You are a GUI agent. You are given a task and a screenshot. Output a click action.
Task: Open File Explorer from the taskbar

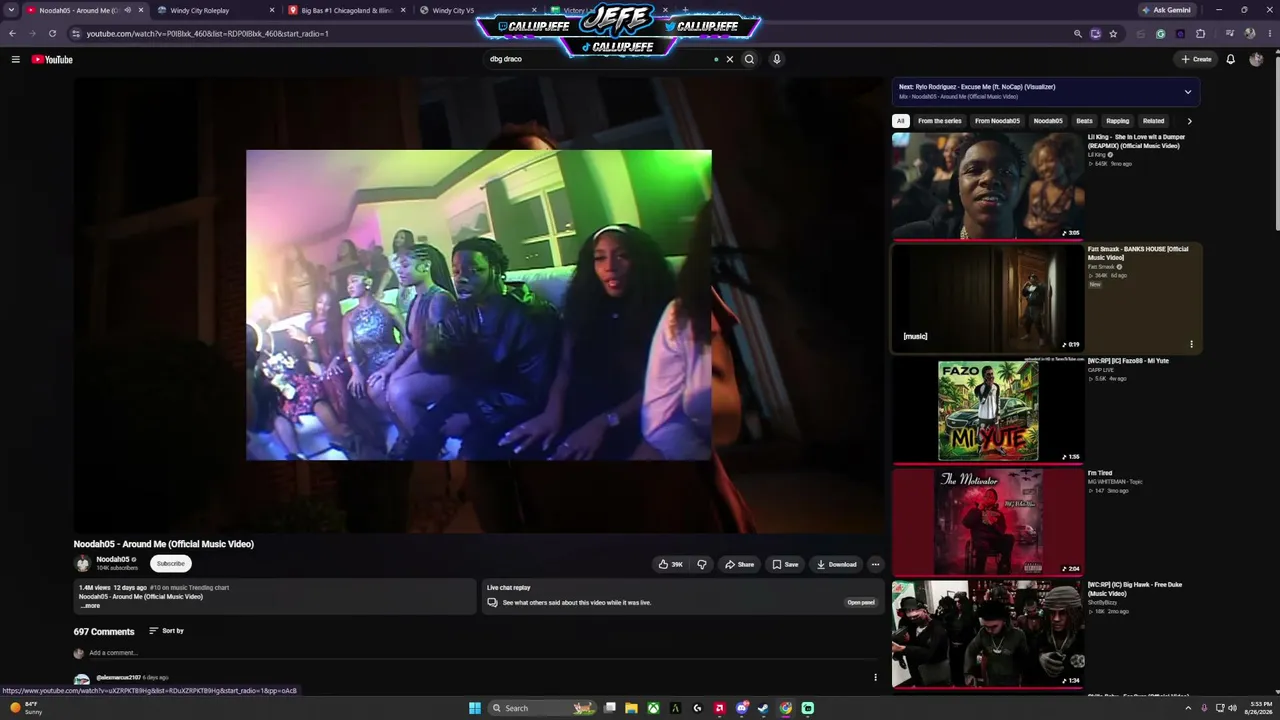coord(631,708)
